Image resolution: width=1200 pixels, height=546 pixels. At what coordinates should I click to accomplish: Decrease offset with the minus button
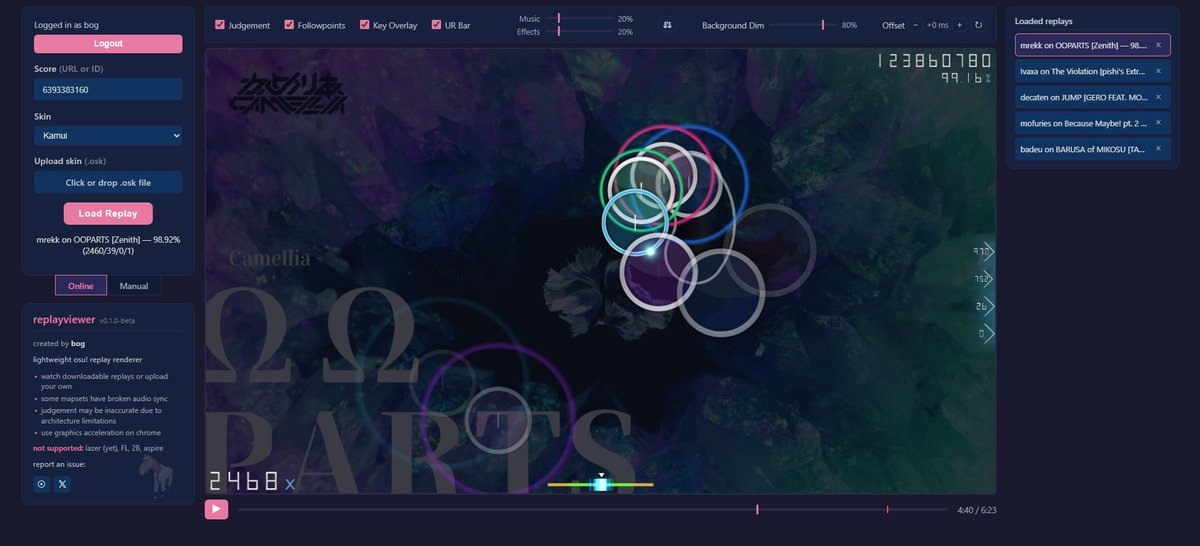pos(916,25)
